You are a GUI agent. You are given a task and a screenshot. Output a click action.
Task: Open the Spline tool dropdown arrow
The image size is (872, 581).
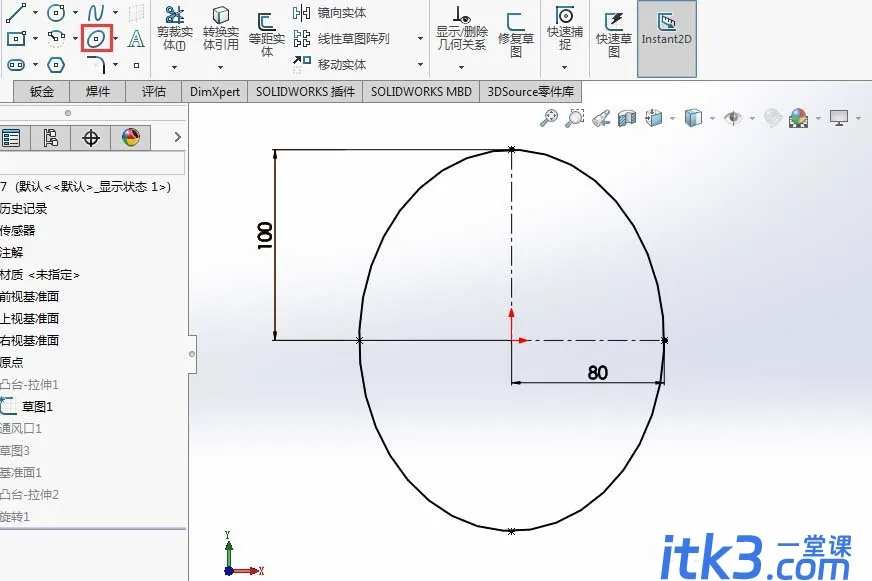(115, 12)
